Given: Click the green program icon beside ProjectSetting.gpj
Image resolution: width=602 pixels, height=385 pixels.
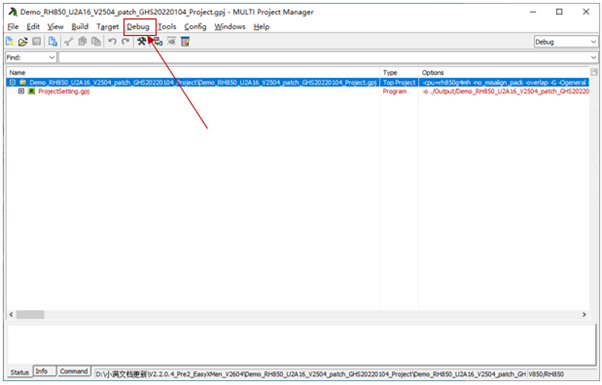Looking at the screenshot, I should coord(31,91).
